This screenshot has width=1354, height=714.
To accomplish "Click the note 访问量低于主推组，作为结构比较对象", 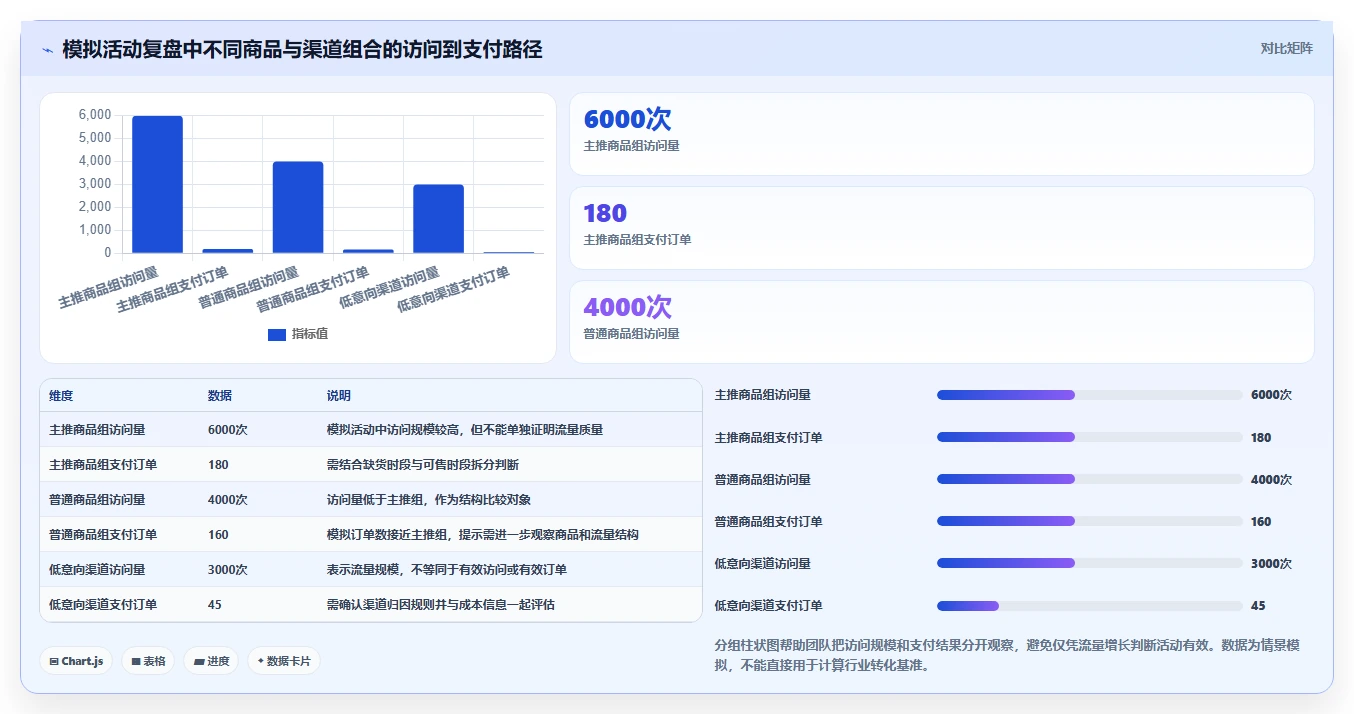I will (x=429, y=500).
